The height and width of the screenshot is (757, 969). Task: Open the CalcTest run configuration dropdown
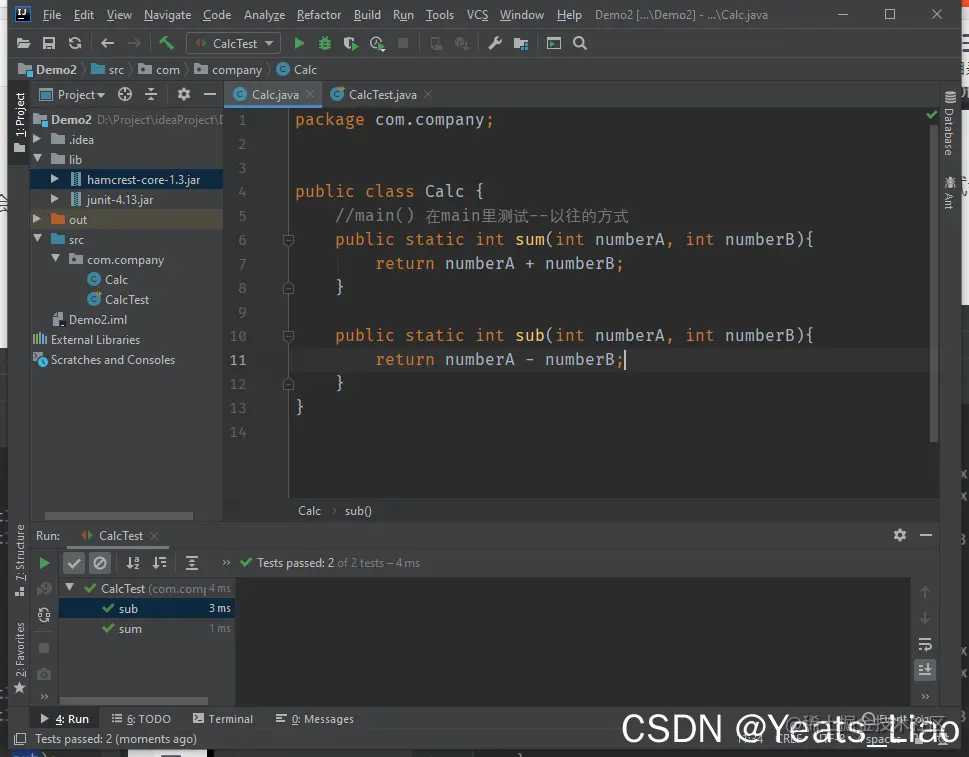point(234,43)
